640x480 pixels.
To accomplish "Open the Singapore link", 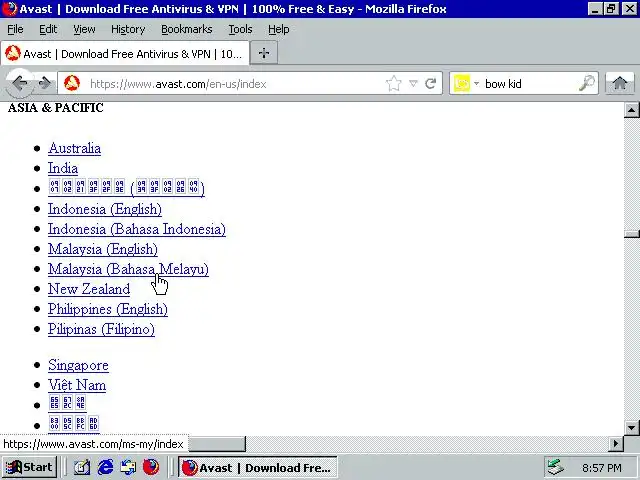I will point(78,365).
